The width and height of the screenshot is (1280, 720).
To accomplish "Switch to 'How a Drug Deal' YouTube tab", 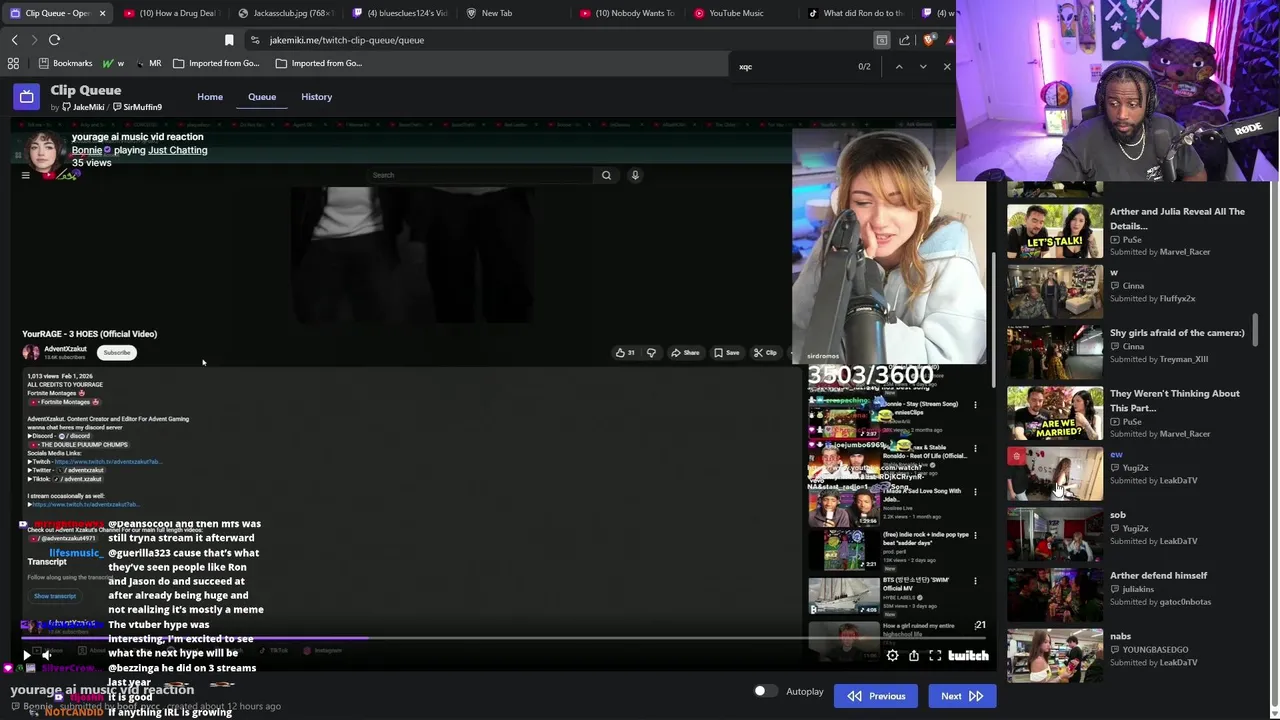I will (x=170, y=13).
